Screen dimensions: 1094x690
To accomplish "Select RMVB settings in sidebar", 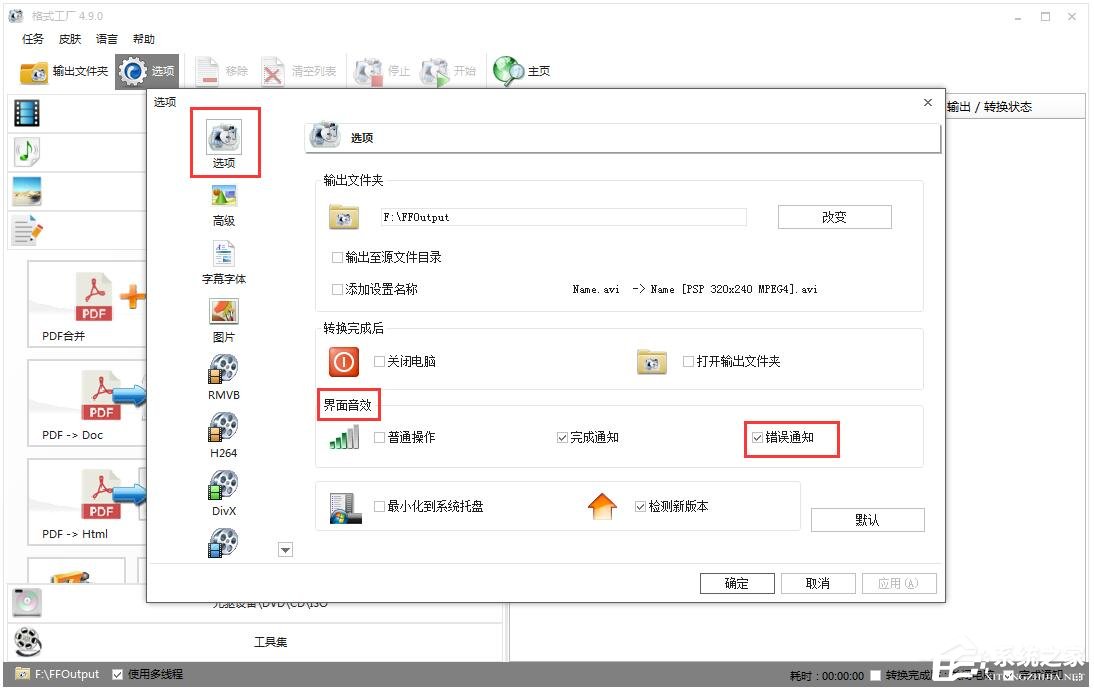I will pos(224,377).
